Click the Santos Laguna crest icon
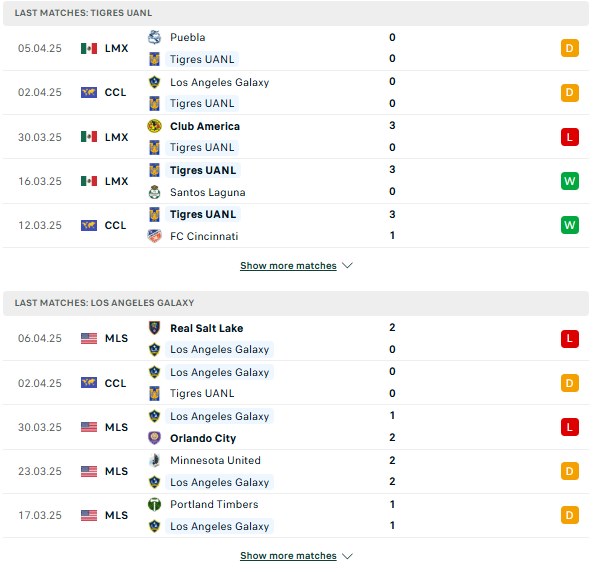Viewport: 599px width, 574px height. [x=154, y=192]
